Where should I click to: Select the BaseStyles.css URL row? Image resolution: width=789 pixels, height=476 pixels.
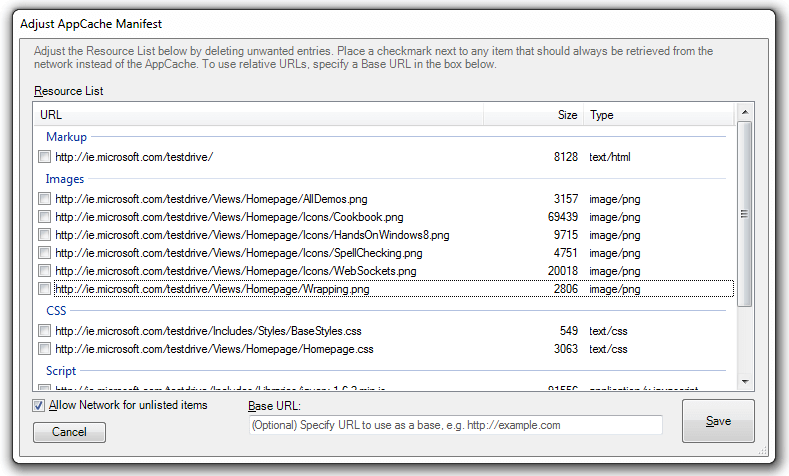(x=208, y=331)
